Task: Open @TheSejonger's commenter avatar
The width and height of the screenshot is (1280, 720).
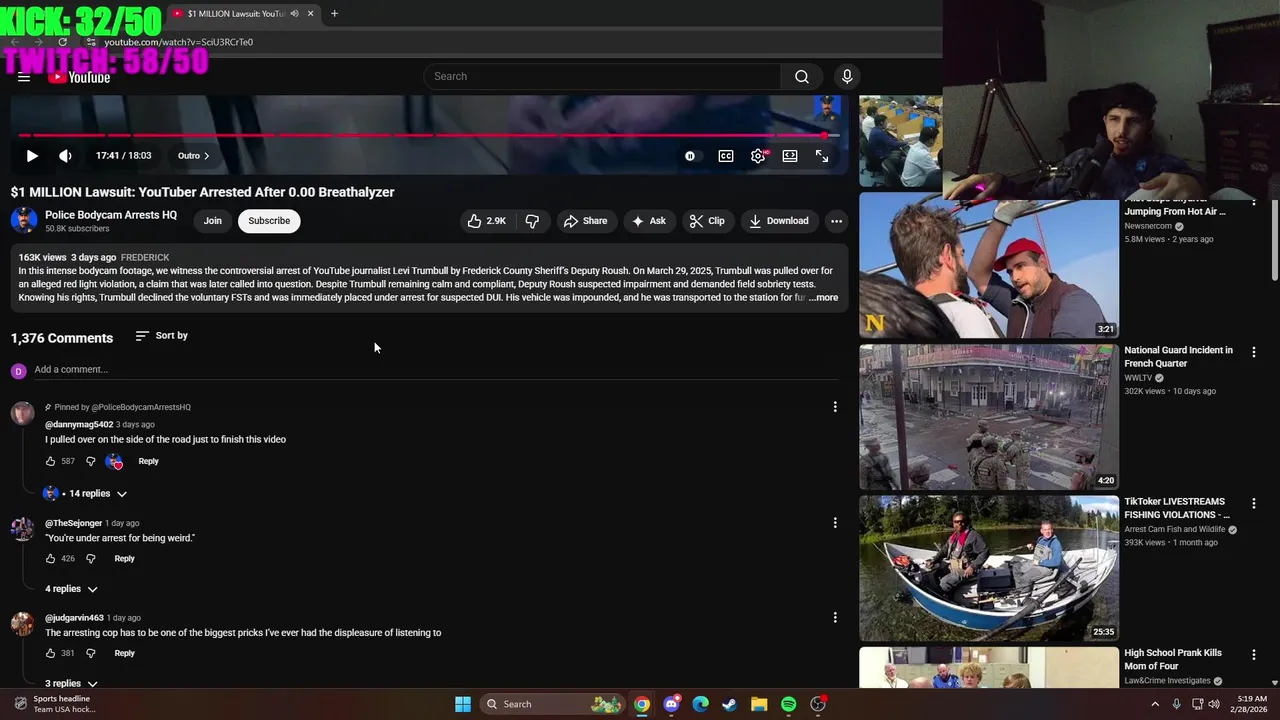Action: 22,529
